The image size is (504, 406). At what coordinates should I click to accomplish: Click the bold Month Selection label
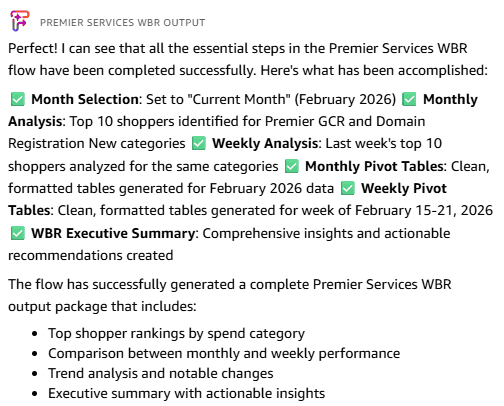tap(85, 99)
